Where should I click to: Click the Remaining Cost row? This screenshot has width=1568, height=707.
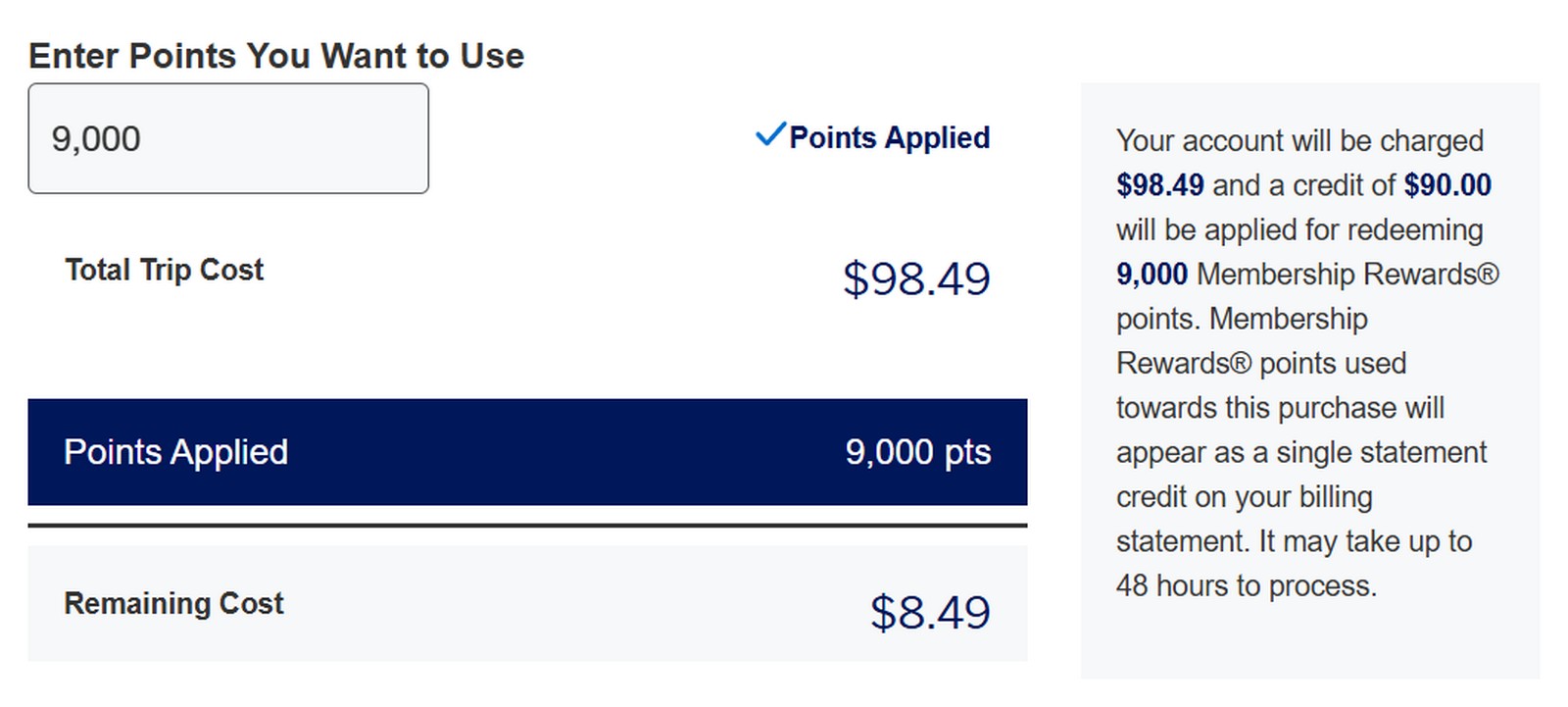[x=529, y=604]
